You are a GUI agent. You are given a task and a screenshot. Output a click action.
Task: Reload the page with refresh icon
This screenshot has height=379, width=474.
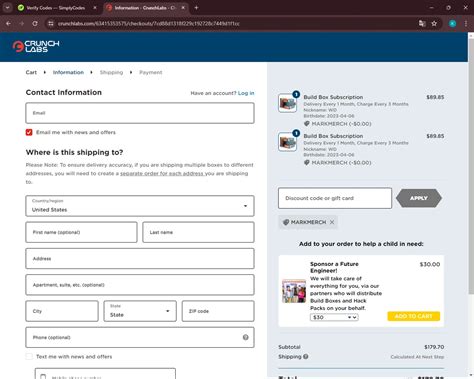pos(35,24)
